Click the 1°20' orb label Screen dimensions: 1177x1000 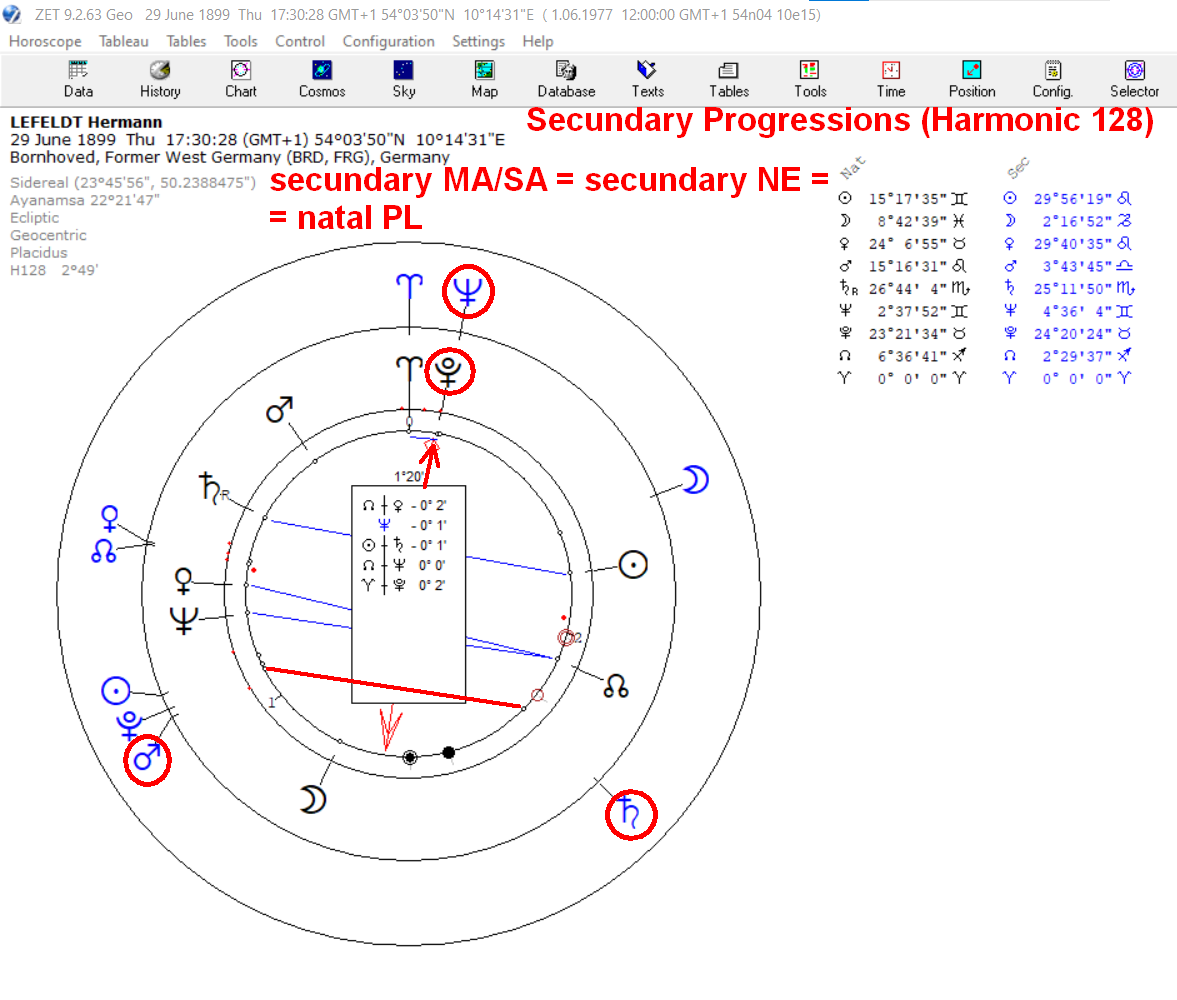pos(408,476)
